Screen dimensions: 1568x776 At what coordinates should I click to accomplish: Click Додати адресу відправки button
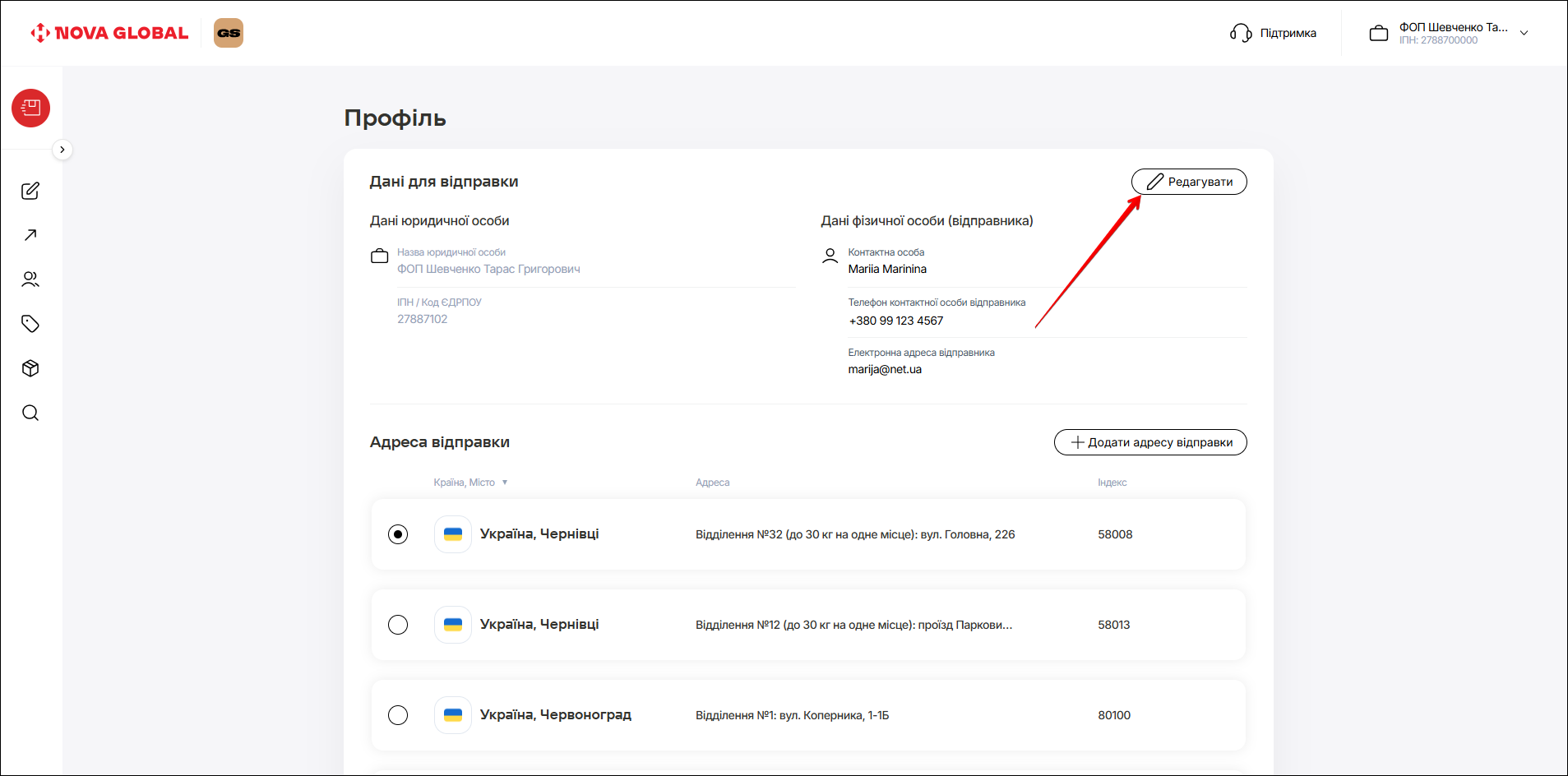[1150, 442]
